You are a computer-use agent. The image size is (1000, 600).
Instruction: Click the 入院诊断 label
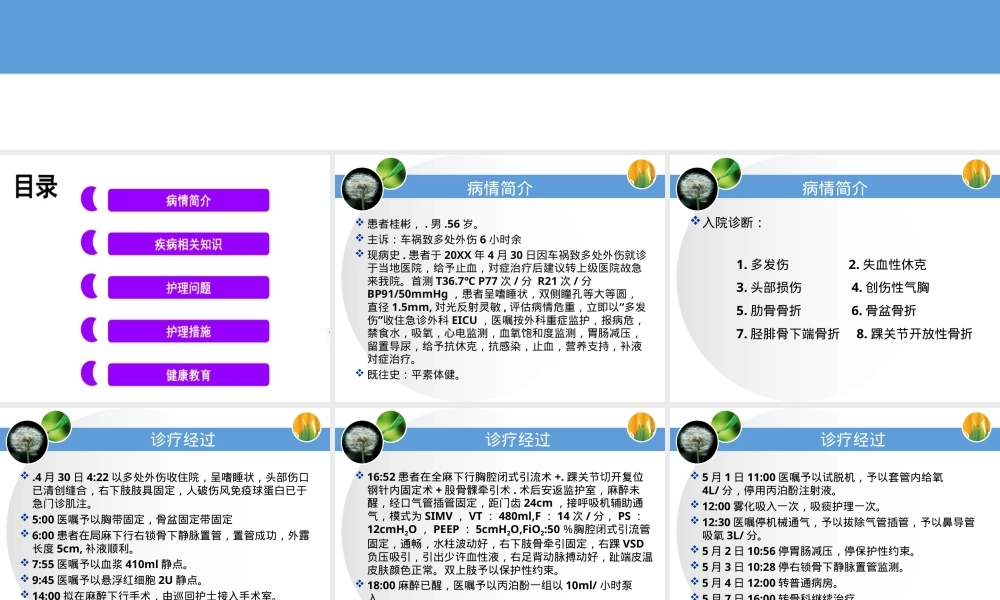point(732,223)
